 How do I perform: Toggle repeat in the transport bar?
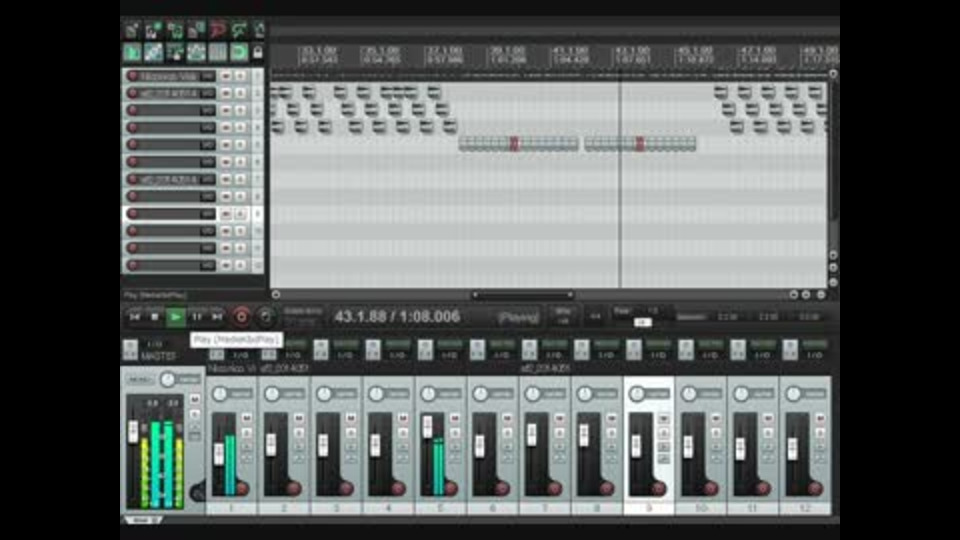click(x=265, y=317)
